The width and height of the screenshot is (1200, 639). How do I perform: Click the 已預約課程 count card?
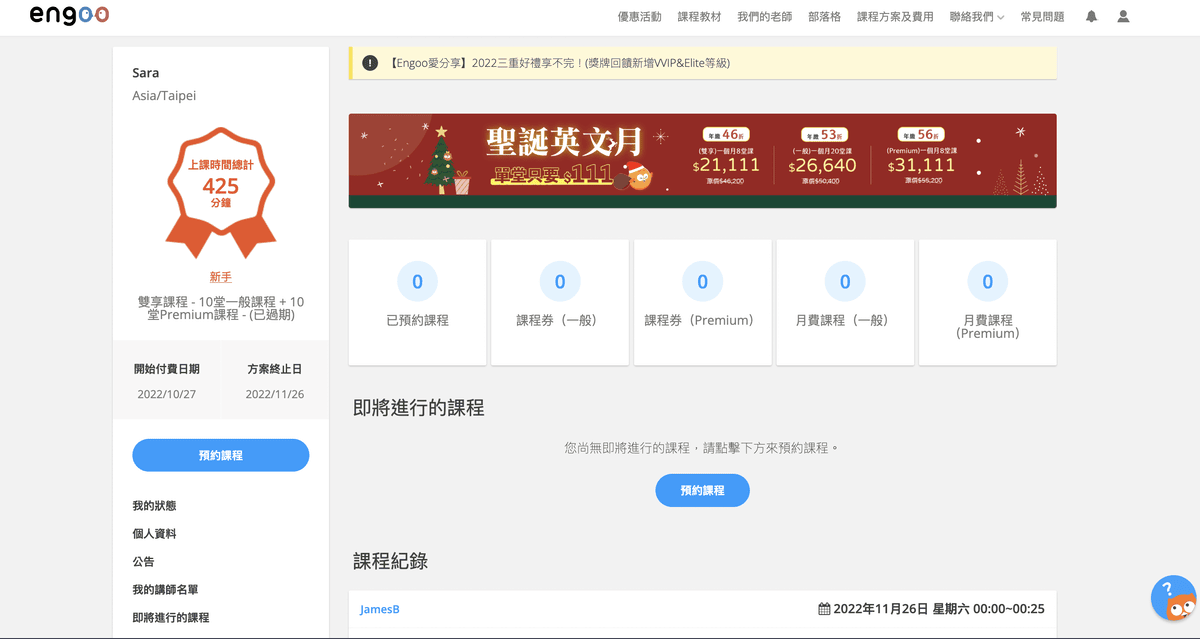[417, 302]
